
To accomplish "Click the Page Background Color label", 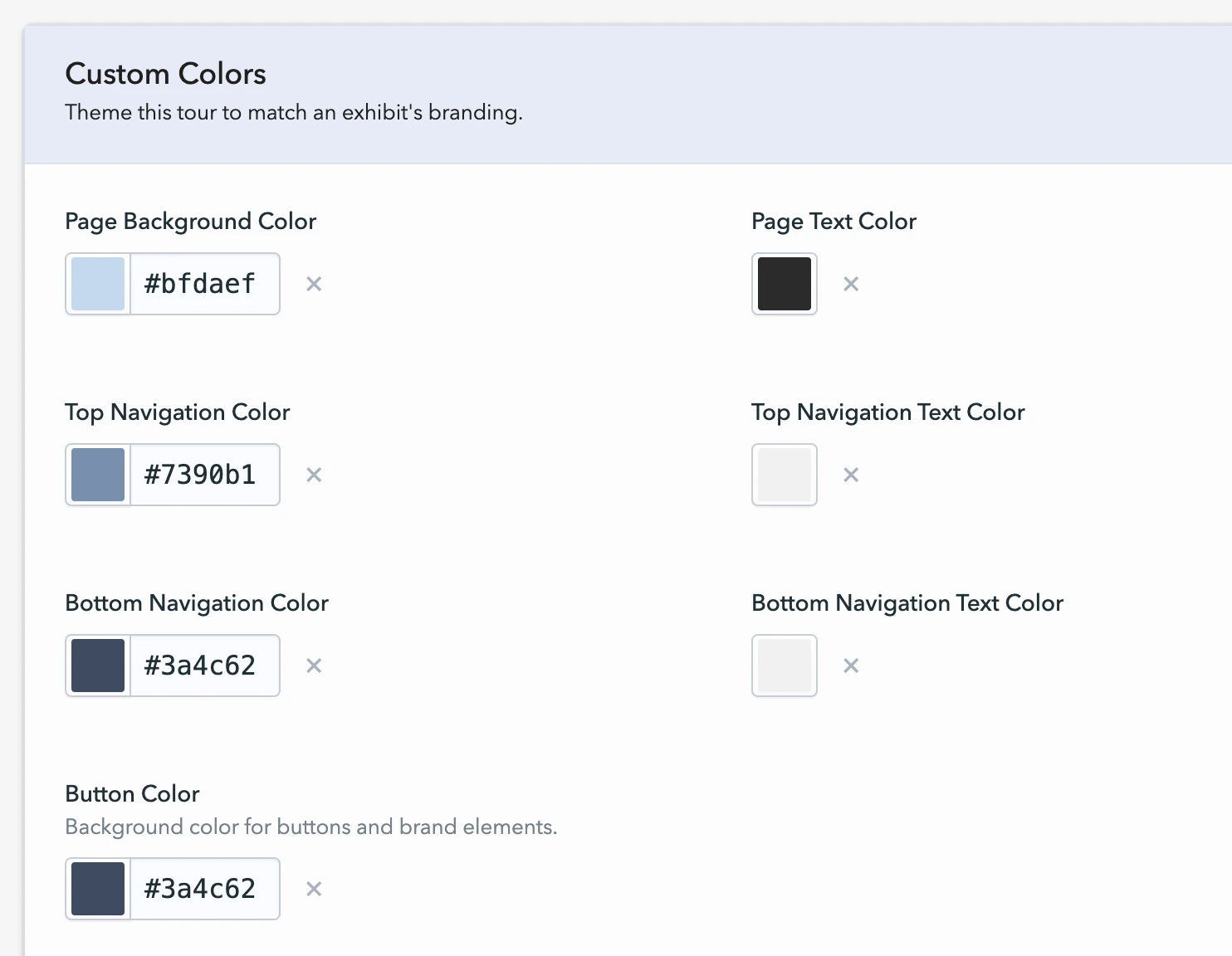I will coord(190,222).
